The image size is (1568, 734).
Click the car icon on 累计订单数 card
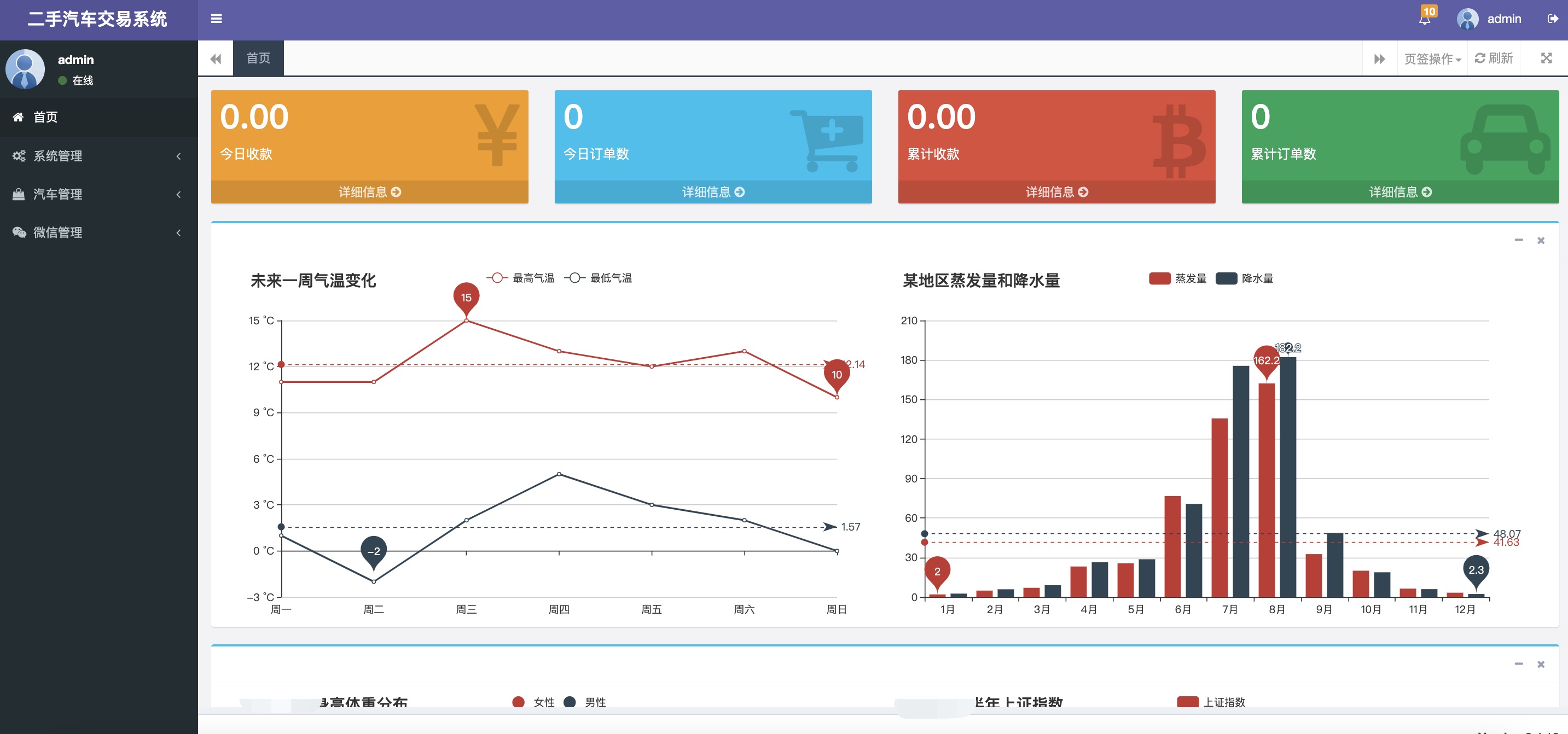[1505, 139]
